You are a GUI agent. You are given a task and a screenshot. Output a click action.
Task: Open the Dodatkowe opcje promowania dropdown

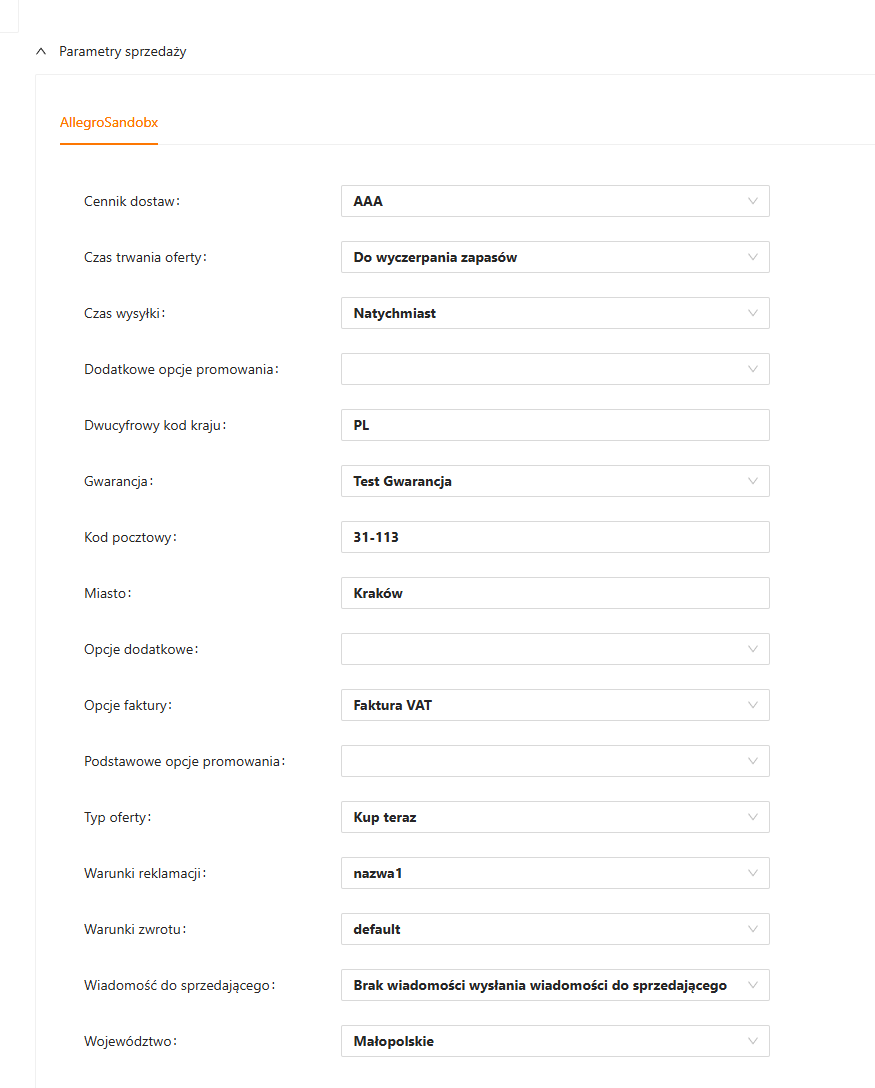(555, 369)
